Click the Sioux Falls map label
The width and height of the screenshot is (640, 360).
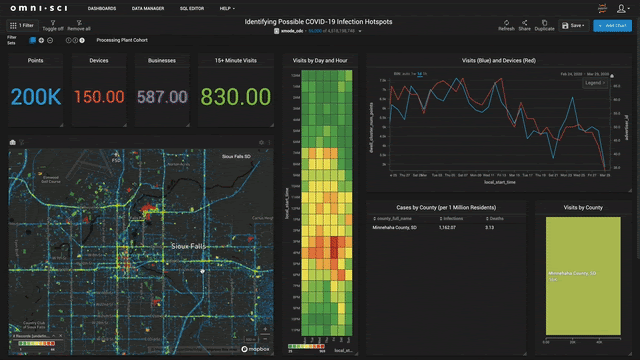189,246
